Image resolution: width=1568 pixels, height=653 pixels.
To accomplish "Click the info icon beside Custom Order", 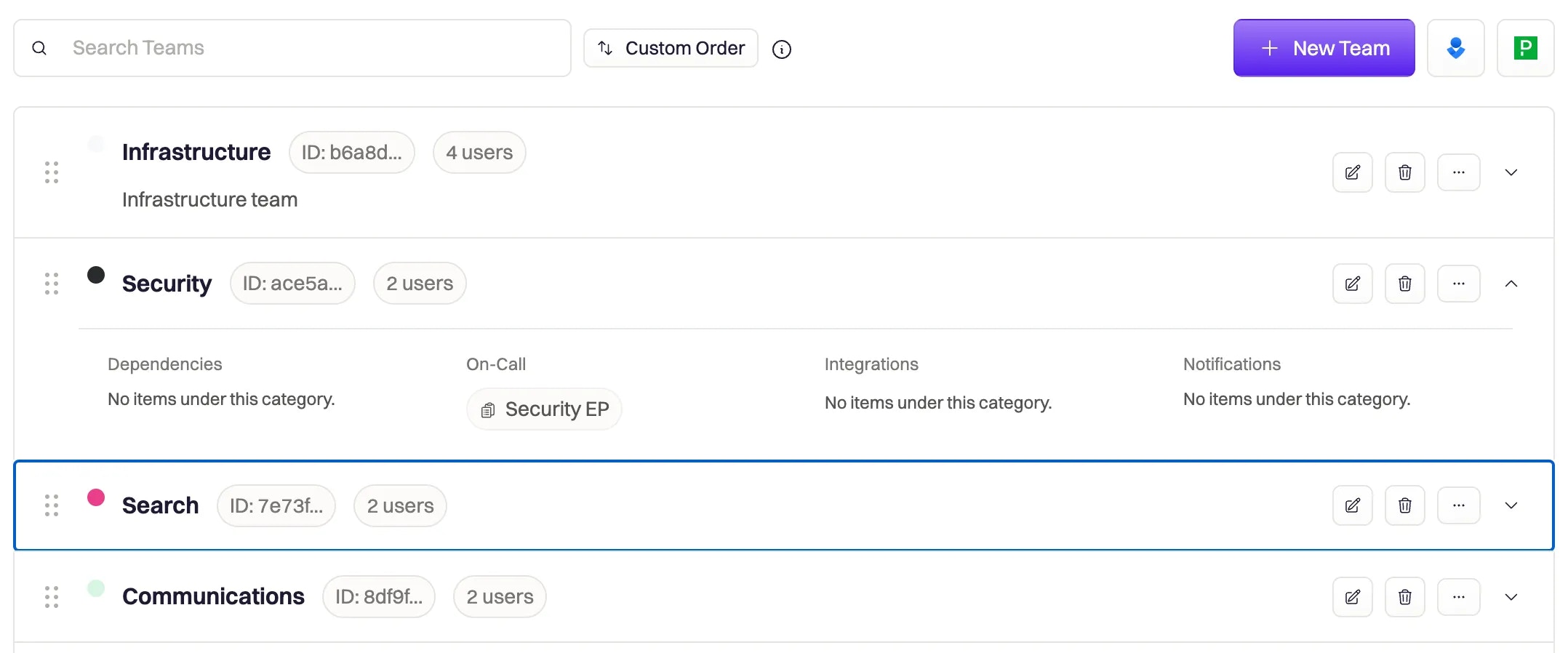I will tap(781, 49).
